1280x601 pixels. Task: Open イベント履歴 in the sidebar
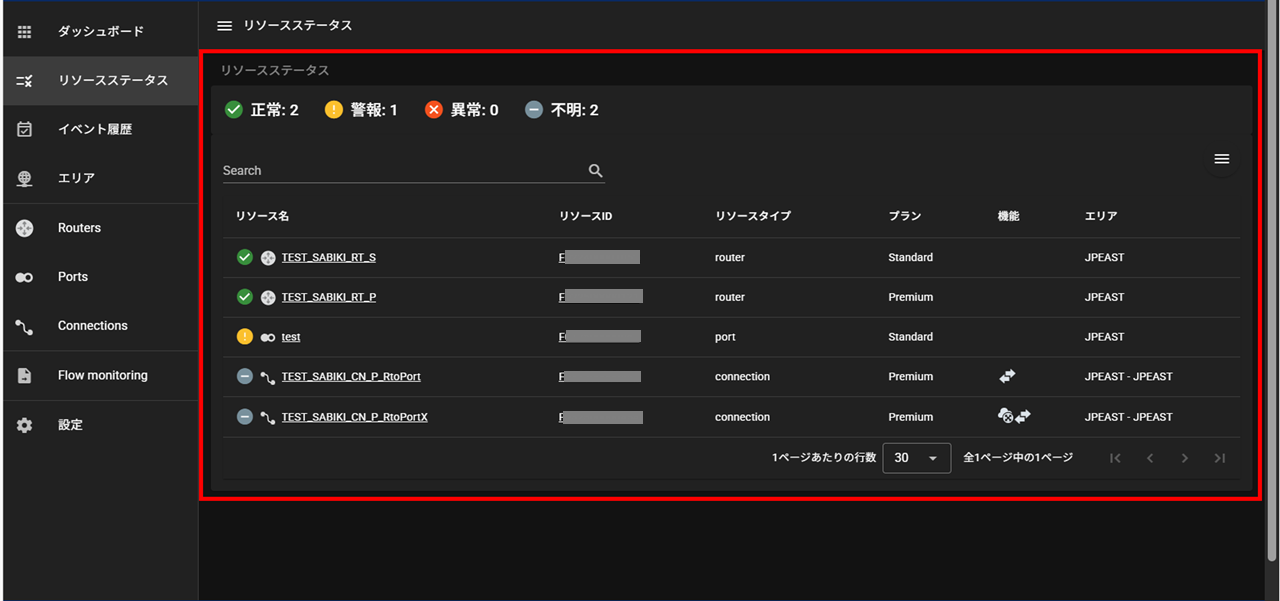95,129
